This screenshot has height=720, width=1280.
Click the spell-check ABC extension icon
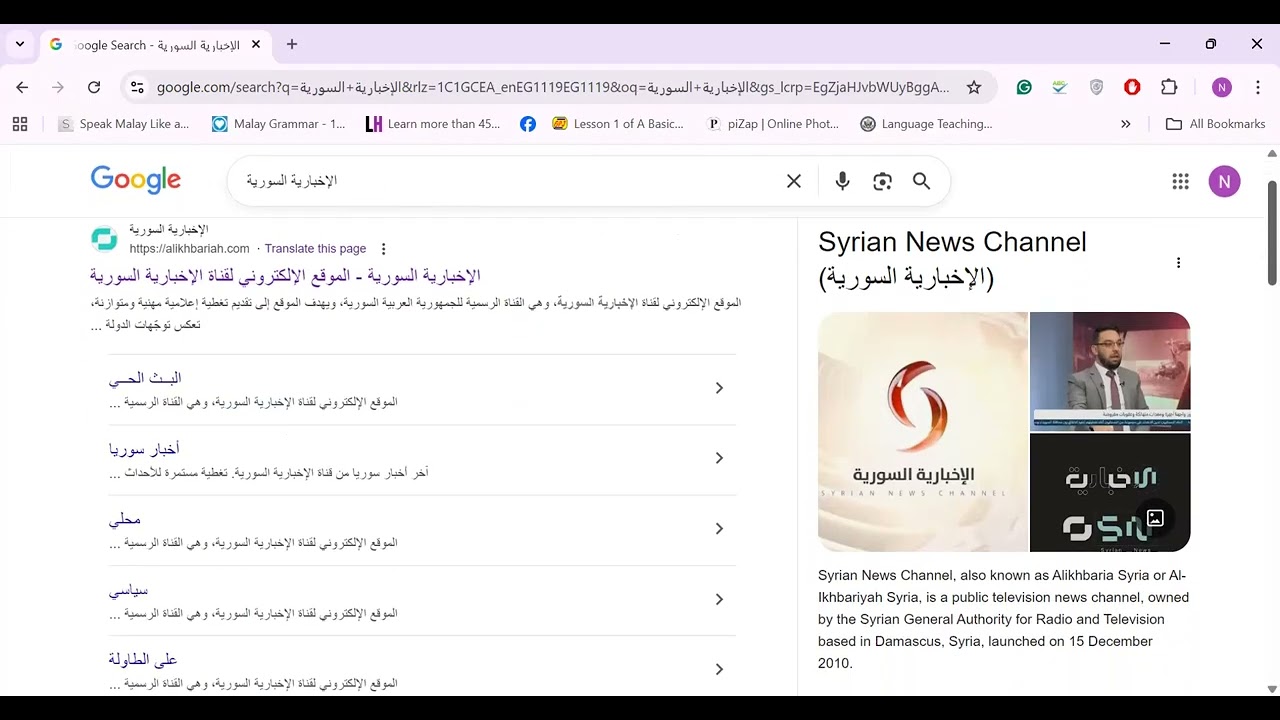pos(1060,87)
